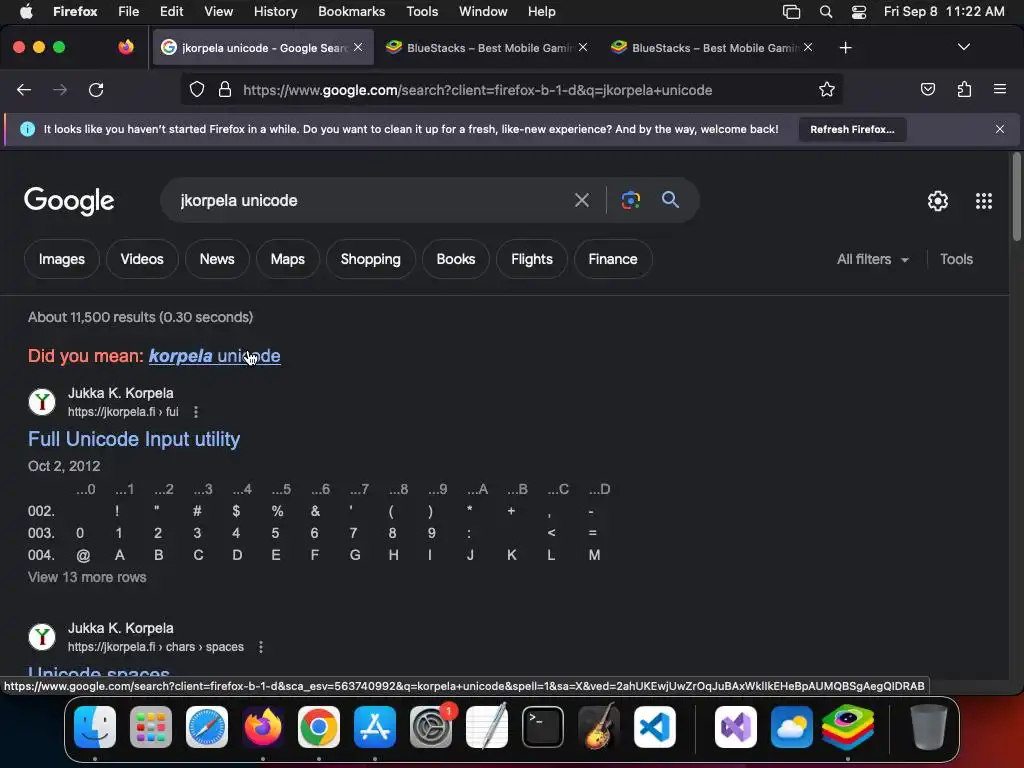This screenshot has height=768, width=1024.
Task: Open Firefox View pinned tab
Action: [125, 47]
